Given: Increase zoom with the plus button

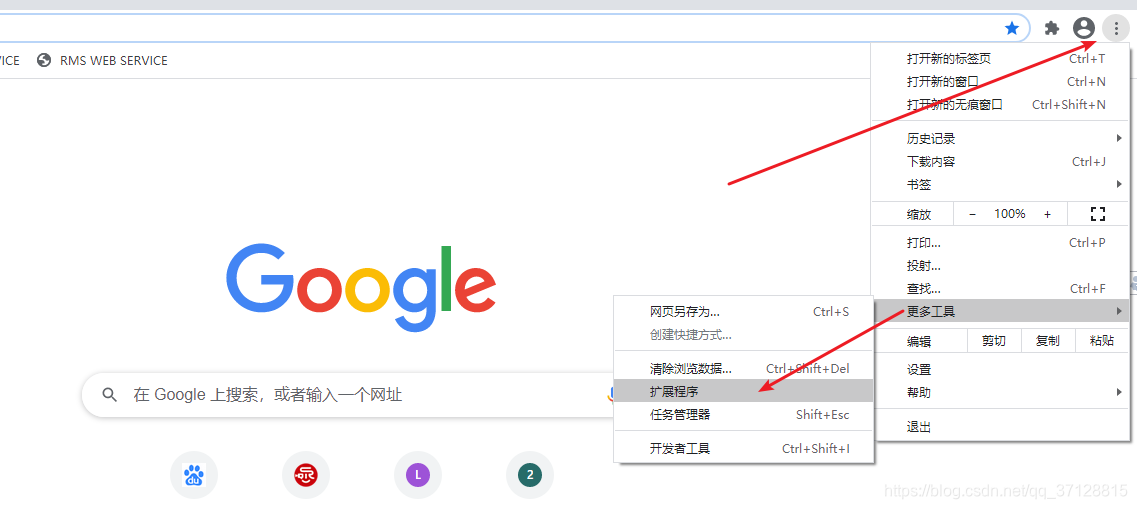Looking at the screenshot, I should pos(1047,214).
